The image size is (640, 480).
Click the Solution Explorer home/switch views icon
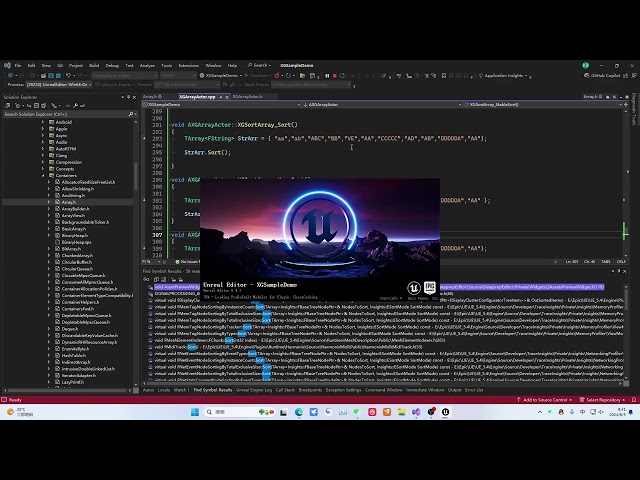(x=7, y=105)
